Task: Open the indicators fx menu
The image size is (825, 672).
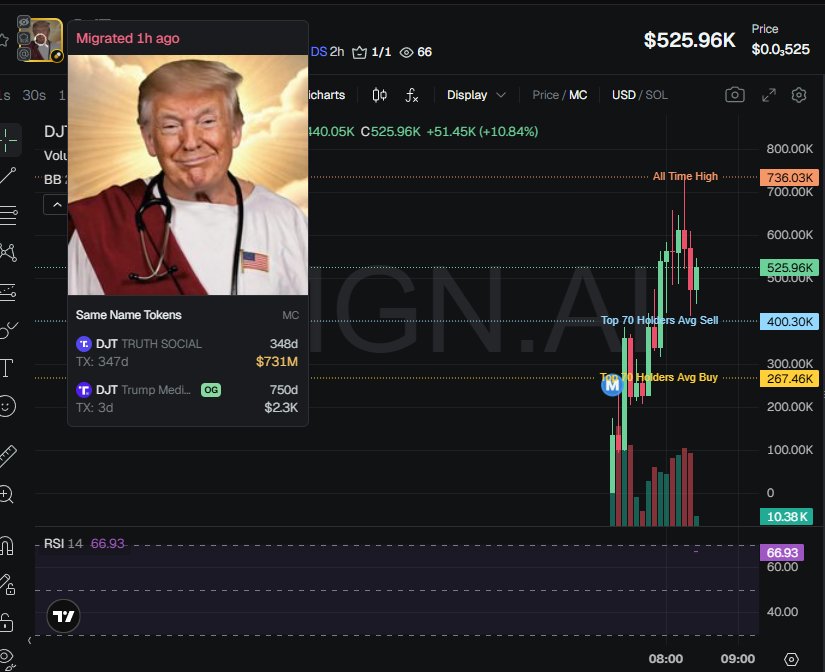Action: [411, 95]
